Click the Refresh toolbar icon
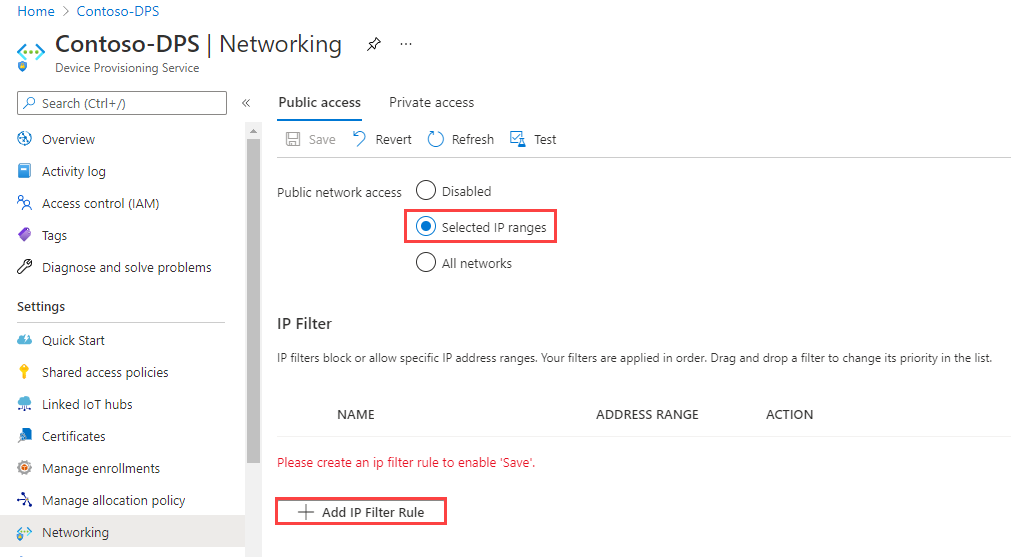Image resolution: width=1011 pixels, height=557 pixels. click(436, 140)
